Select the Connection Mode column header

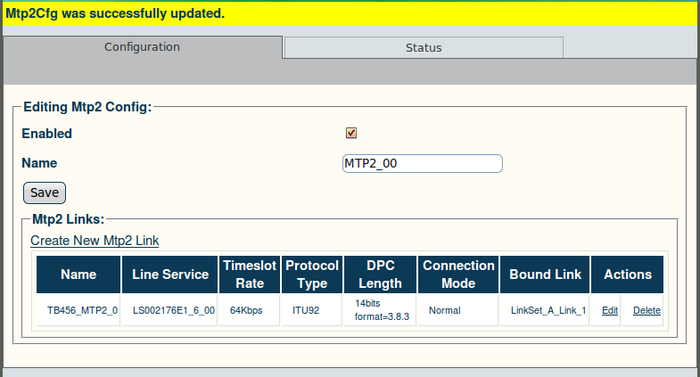pyautogui.click(x=458, y=274)
